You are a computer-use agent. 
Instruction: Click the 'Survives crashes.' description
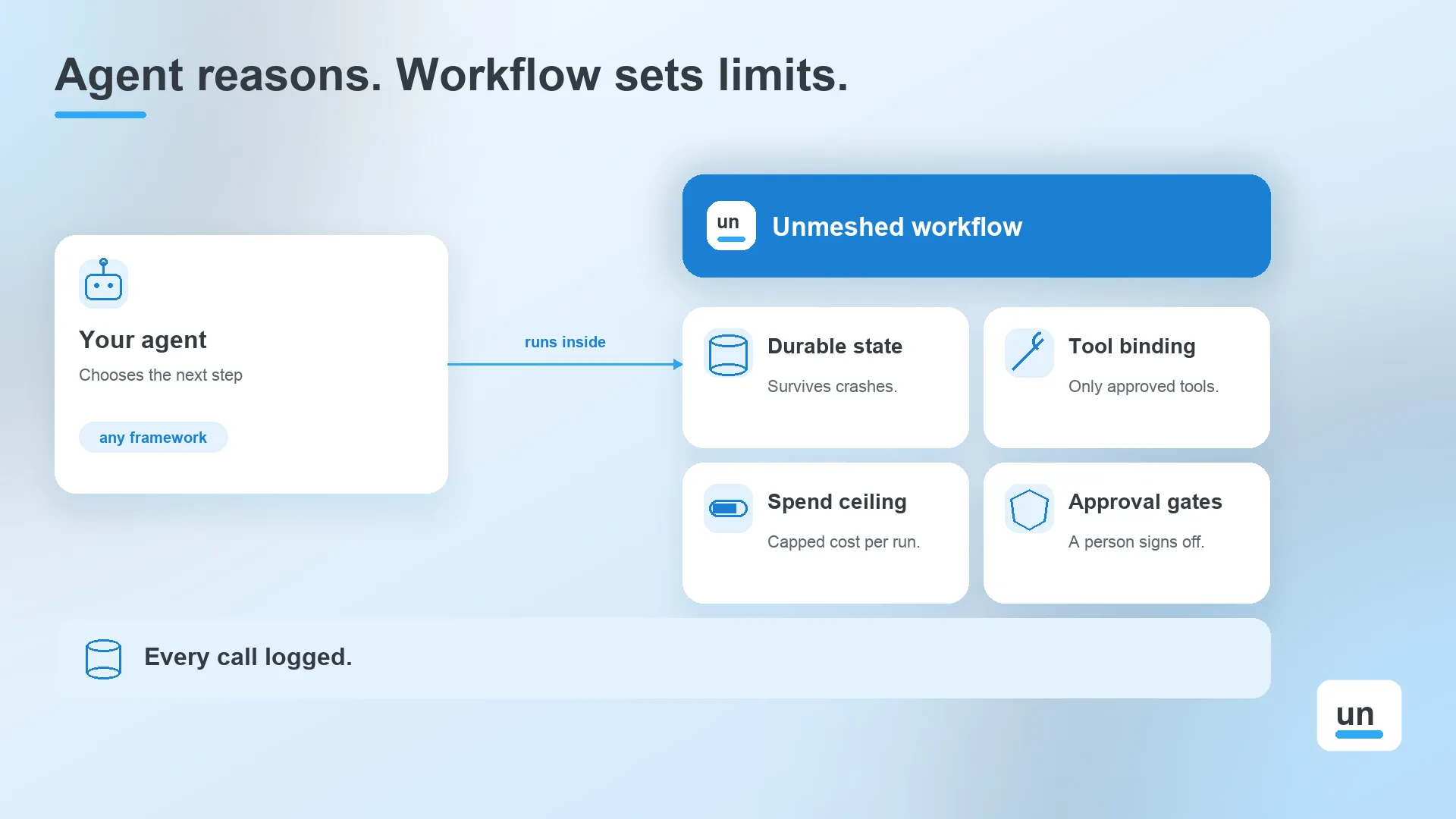(832, 386)
